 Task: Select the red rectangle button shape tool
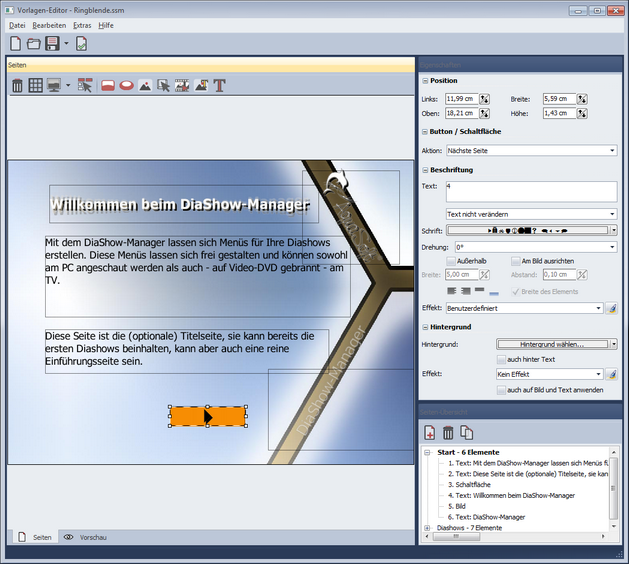(108, 86)
